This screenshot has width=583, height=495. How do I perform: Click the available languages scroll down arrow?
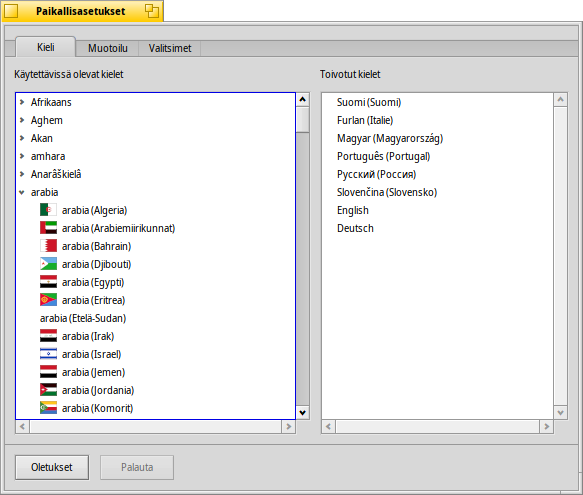tap(303, 412)
